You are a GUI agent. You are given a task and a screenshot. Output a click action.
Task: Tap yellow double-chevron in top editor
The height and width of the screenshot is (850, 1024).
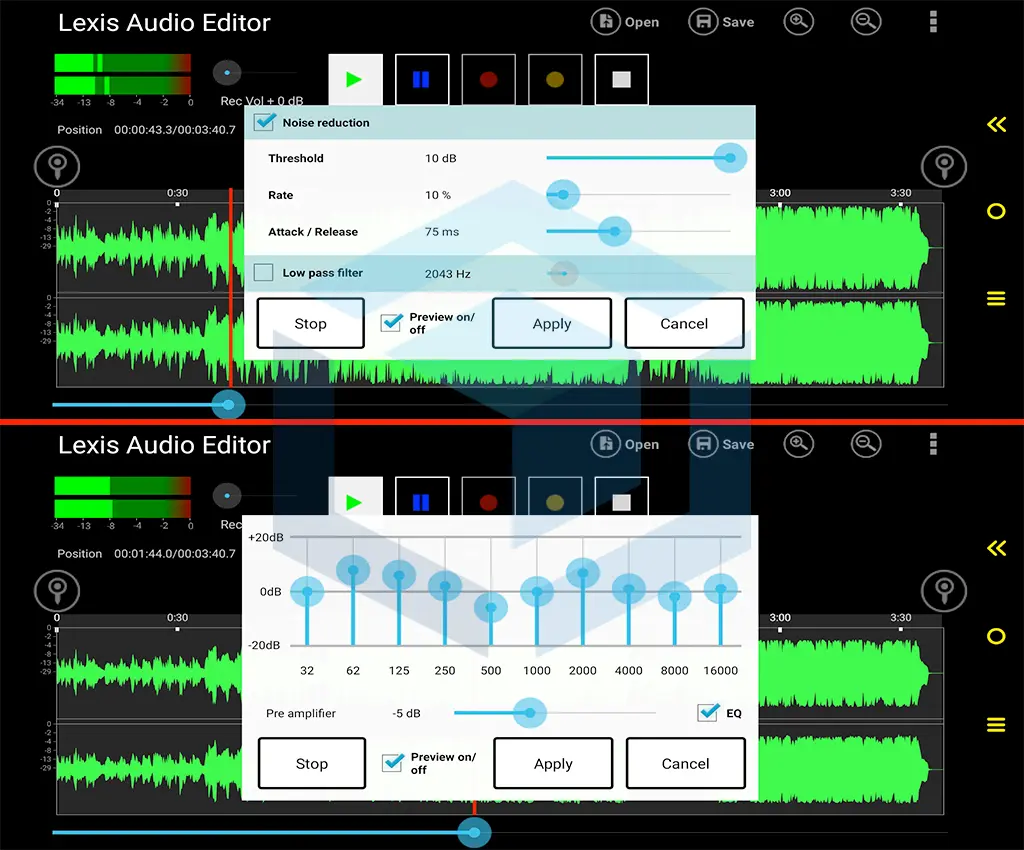coord(996,124)
